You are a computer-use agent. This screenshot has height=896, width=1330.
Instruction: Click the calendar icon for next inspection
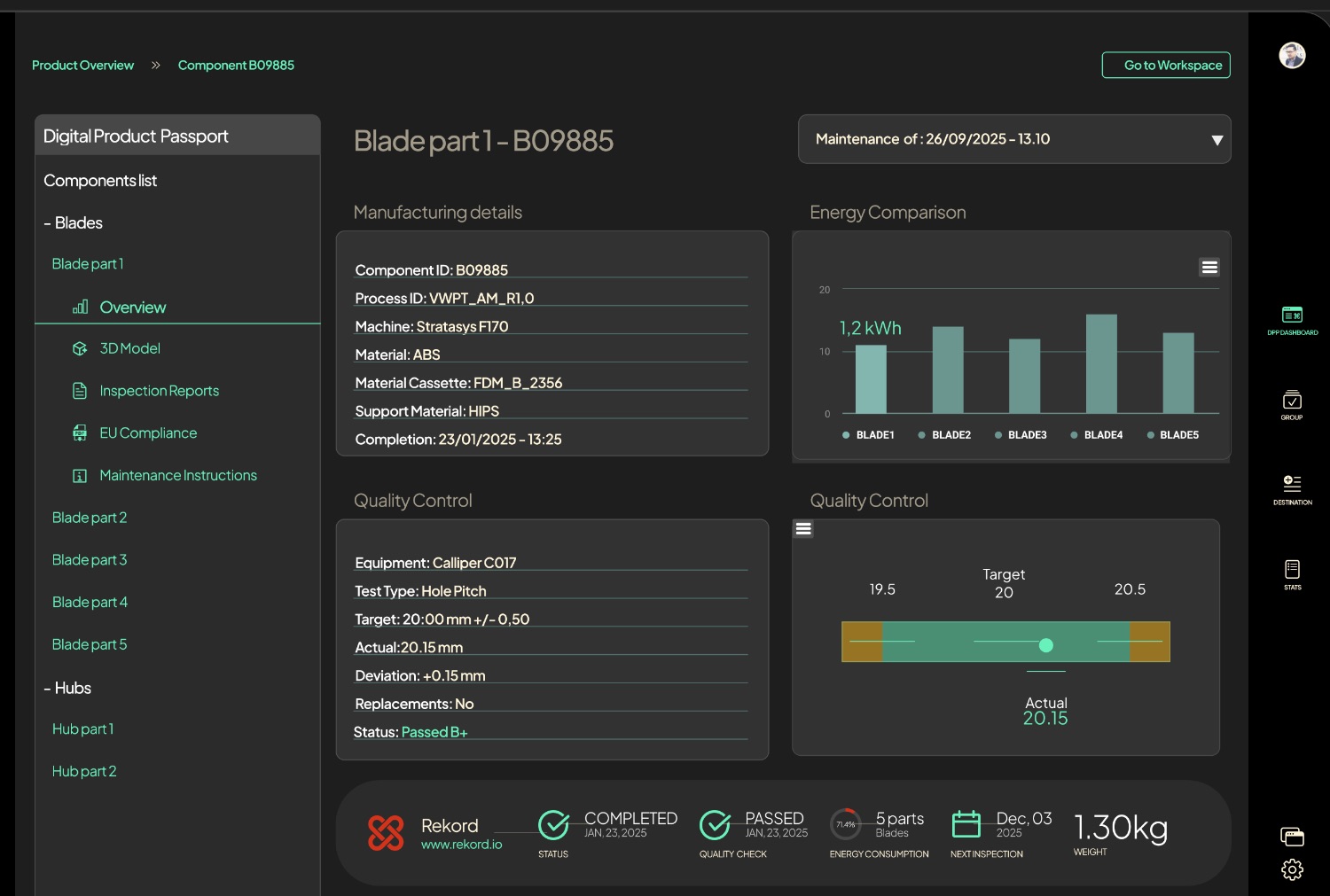point(966,824)
